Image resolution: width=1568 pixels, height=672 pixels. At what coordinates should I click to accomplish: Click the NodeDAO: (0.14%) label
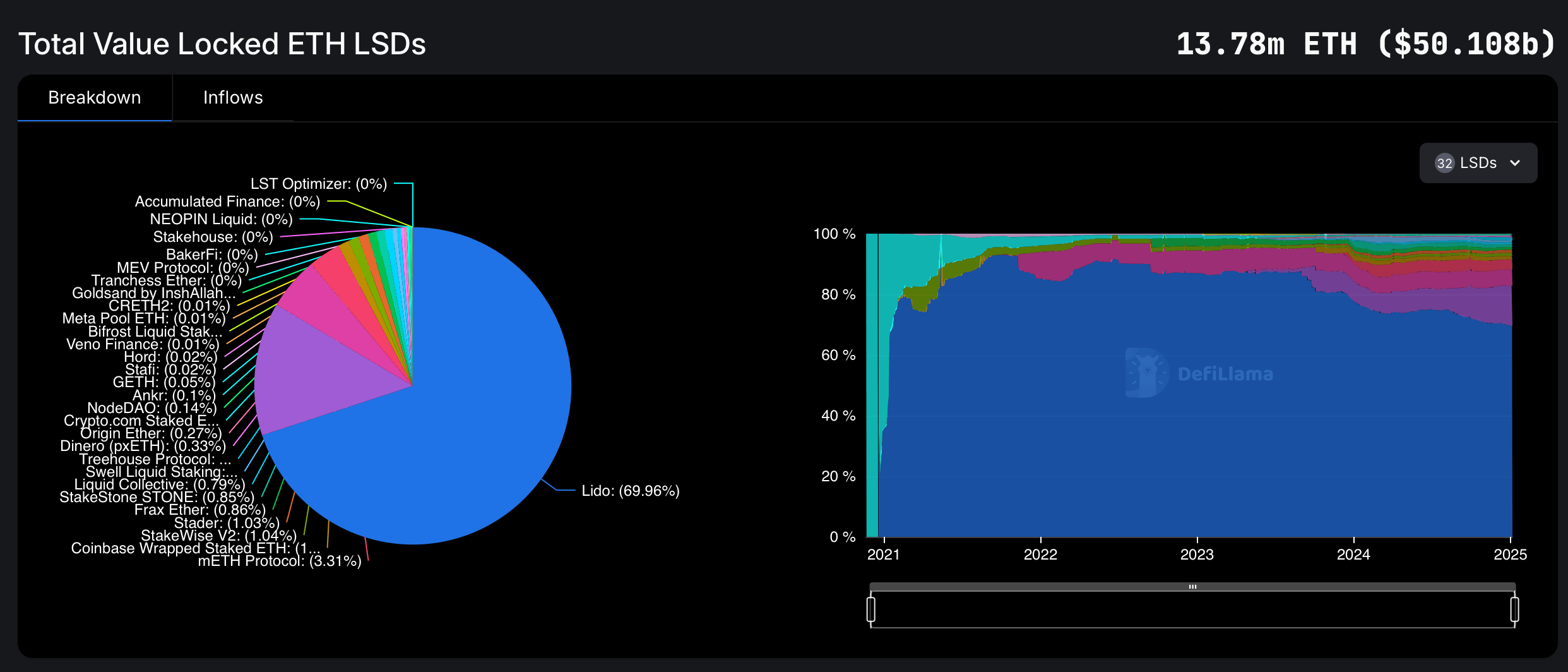point(152,408)
